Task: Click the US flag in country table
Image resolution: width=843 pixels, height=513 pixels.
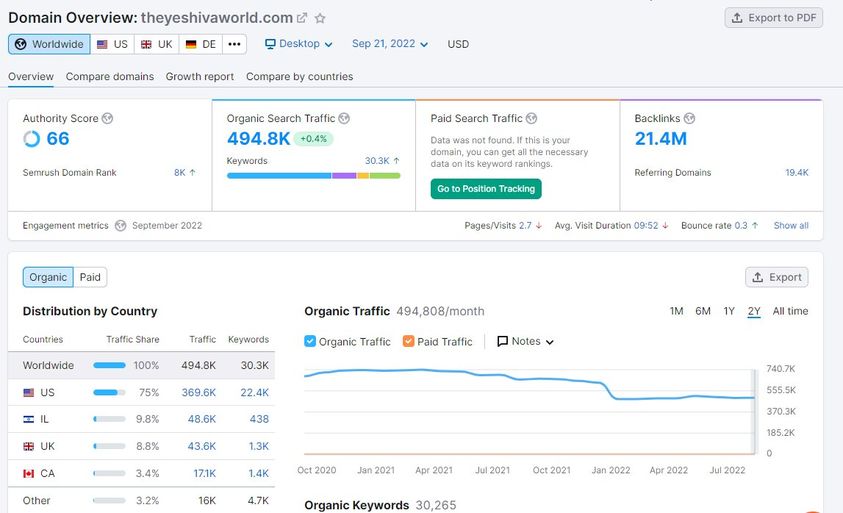Action: [x=28, y=393]
